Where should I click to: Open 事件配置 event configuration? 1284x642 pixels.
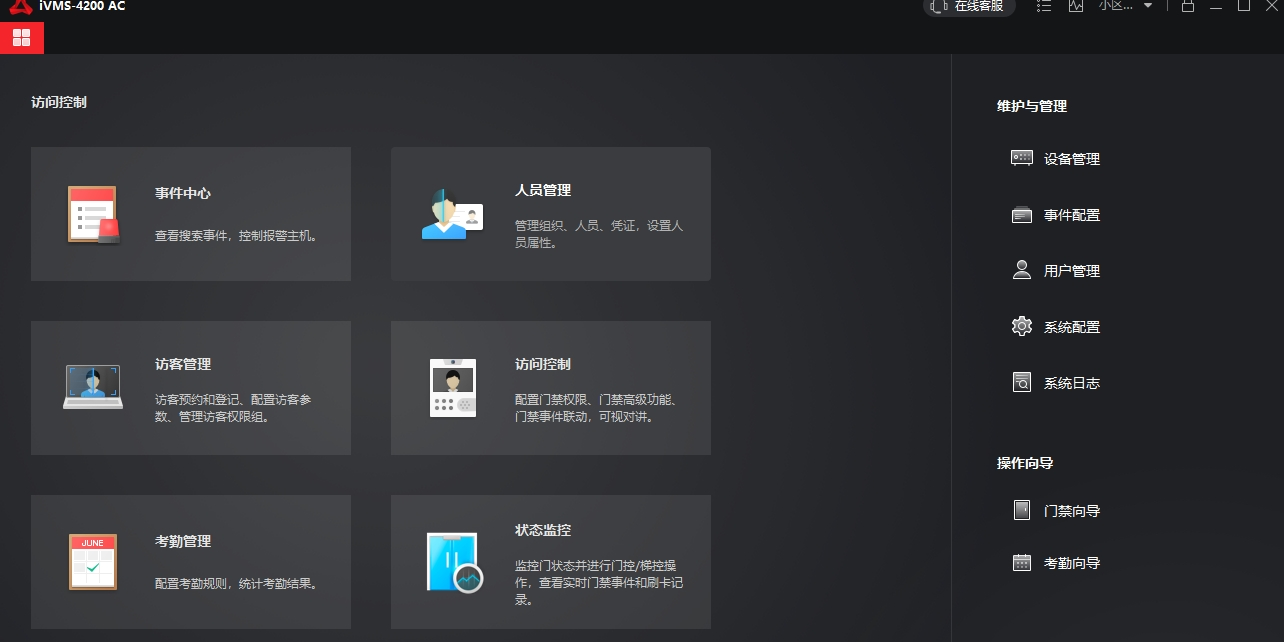[x=1070, y=215]
